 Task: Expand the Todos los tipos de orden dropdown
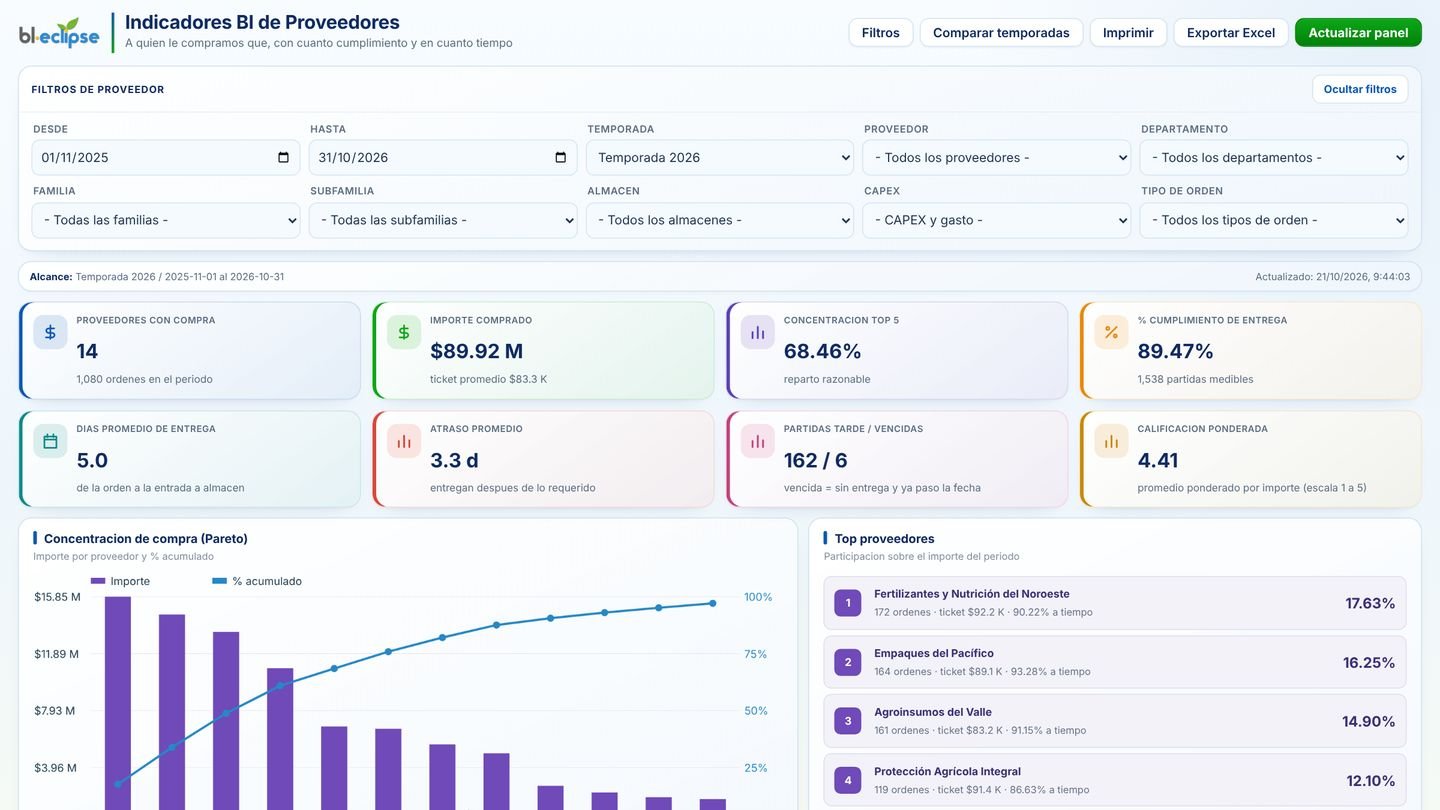[x=1274, y=220]
